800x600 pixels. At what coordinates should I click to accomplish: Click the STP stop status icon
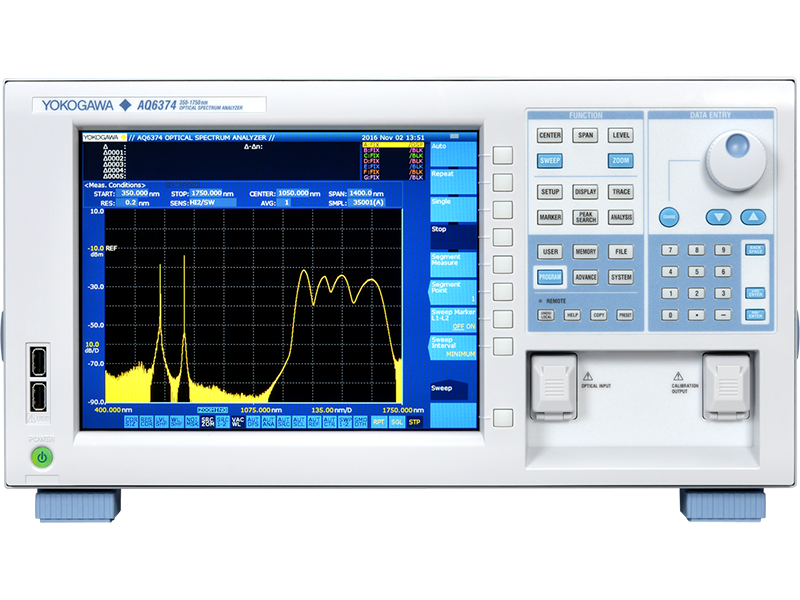413,421
